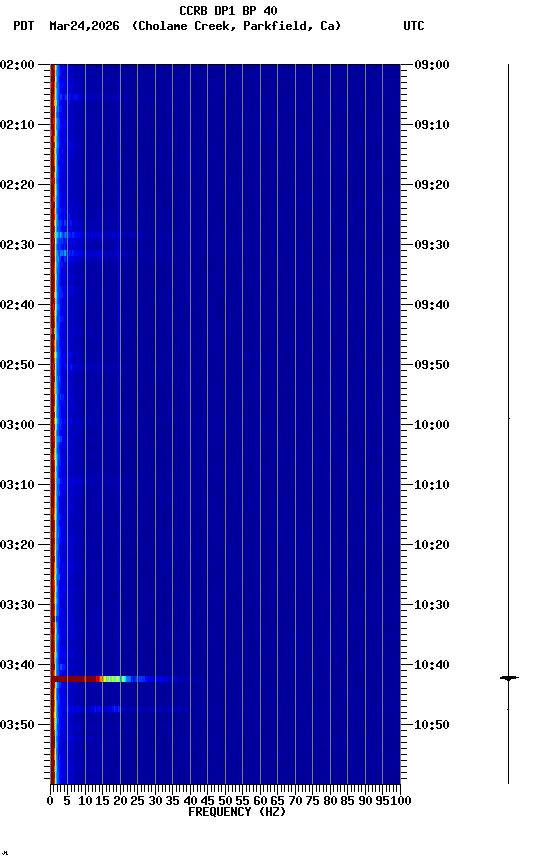Click the PDT time label "02:50"
Screen dimensions: 552x864
tap(17, 365)
